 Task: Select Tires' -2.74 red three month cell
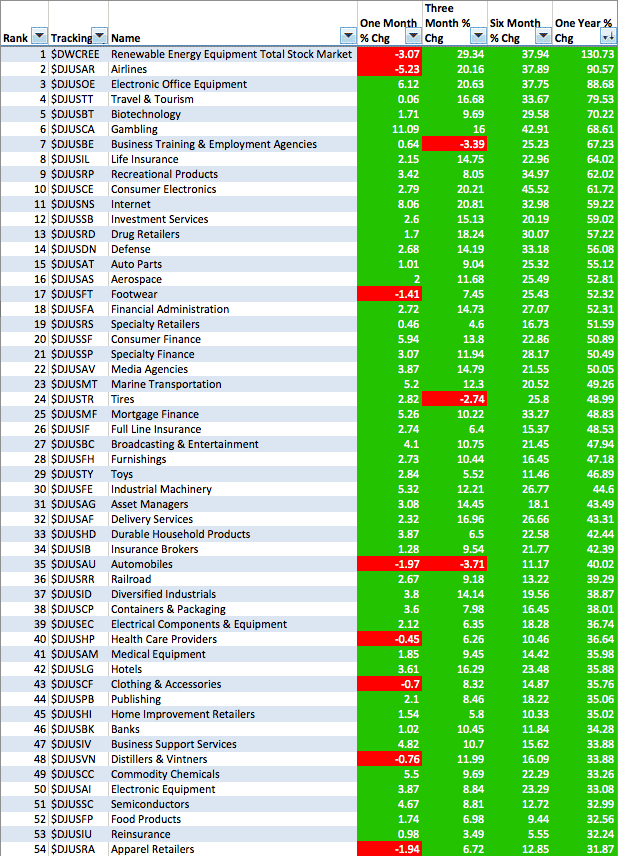pos(455,400)
